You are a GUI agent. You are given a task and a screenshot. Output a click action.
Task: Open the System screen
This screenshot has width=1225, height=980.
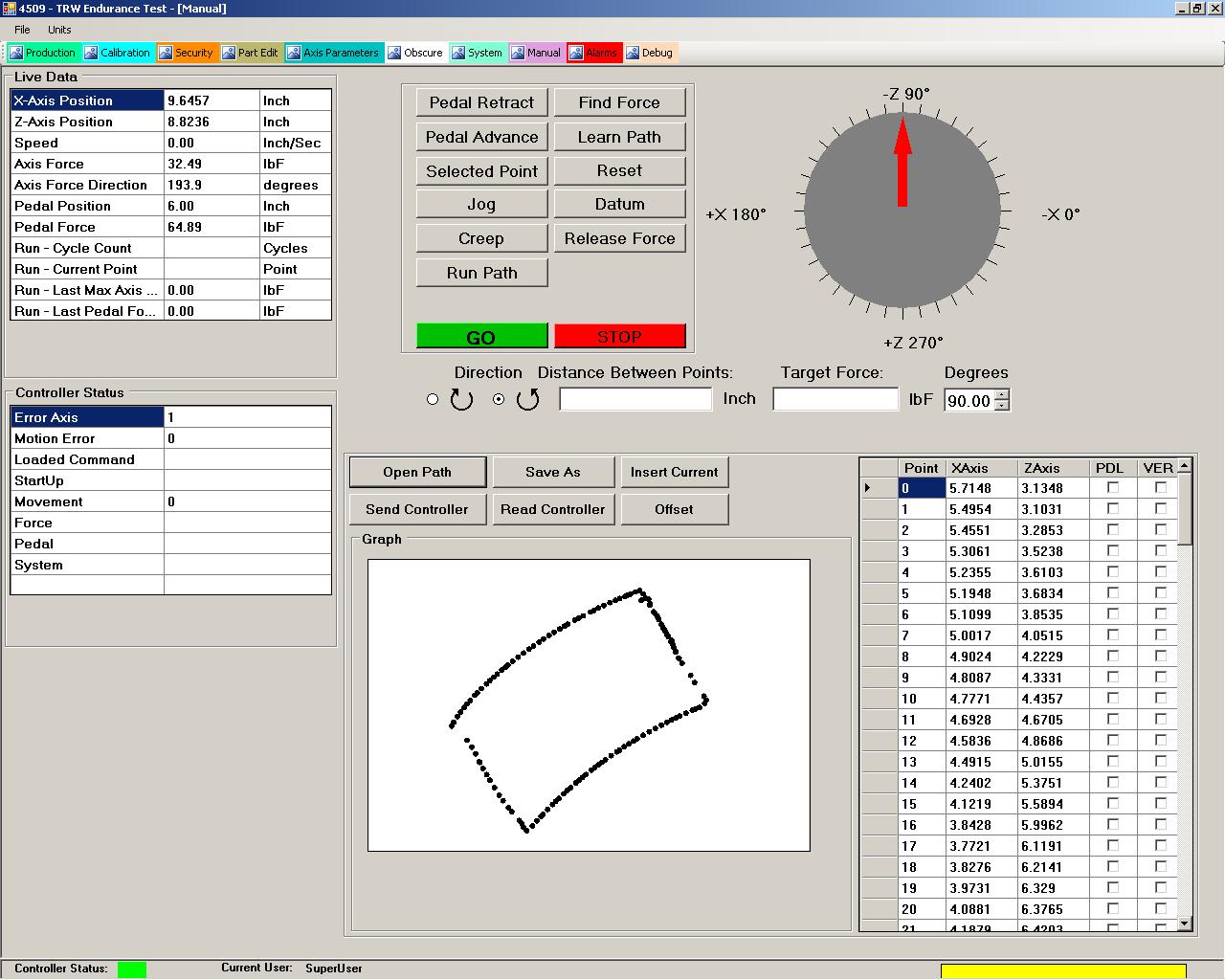click(478, 53)
